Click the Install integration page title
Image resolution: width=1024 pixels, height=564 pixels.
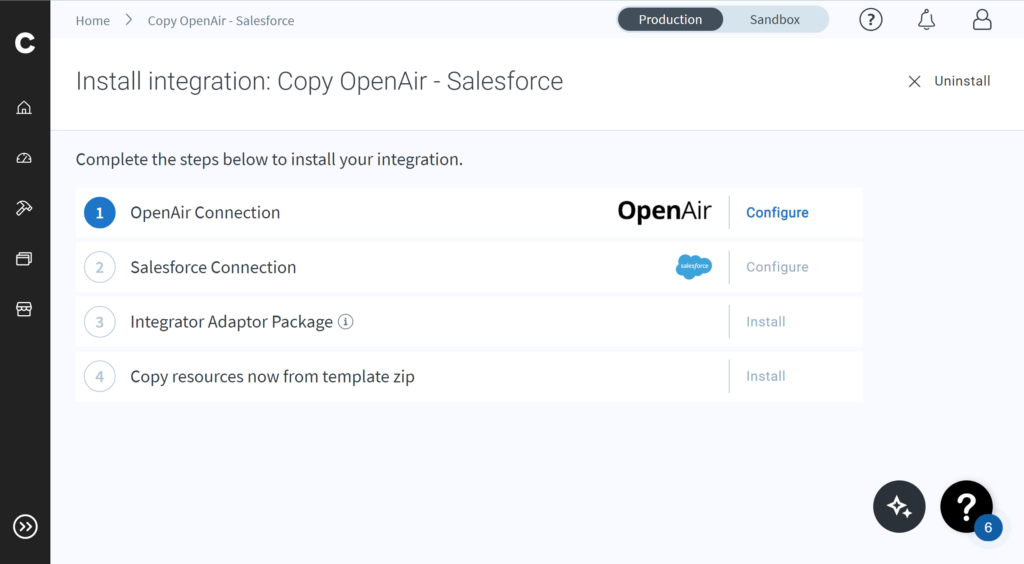tap(319, 82)
